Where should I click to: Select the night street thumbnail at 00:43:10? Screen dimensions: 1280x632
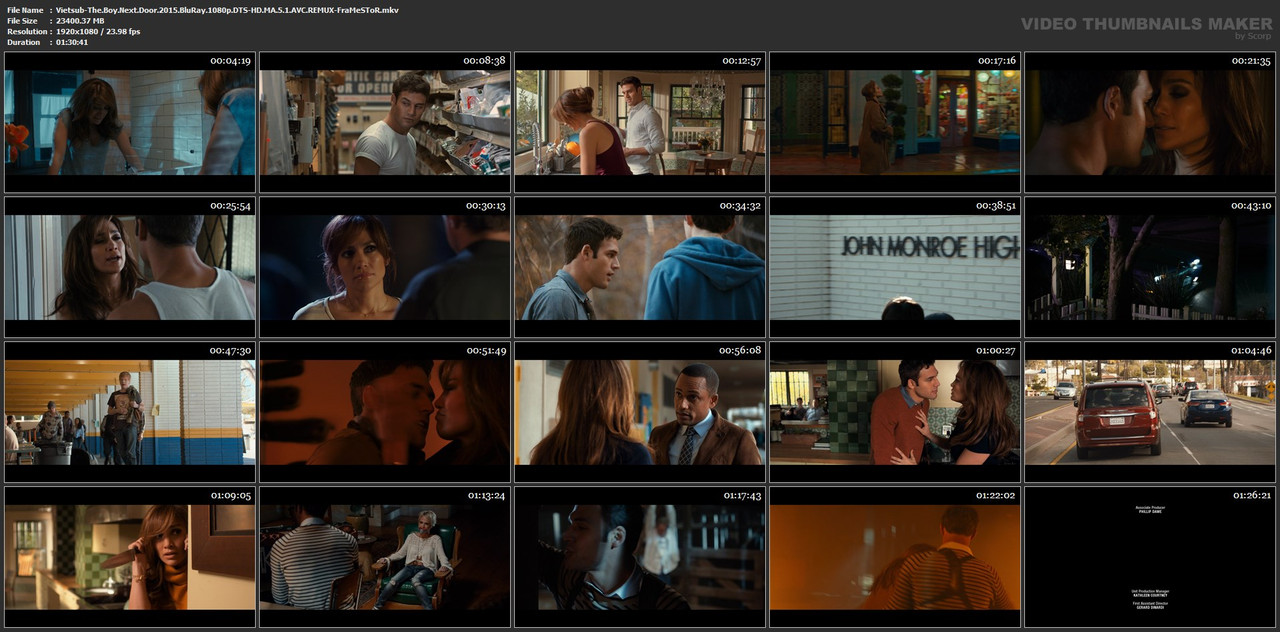(x=1150, y=268)
